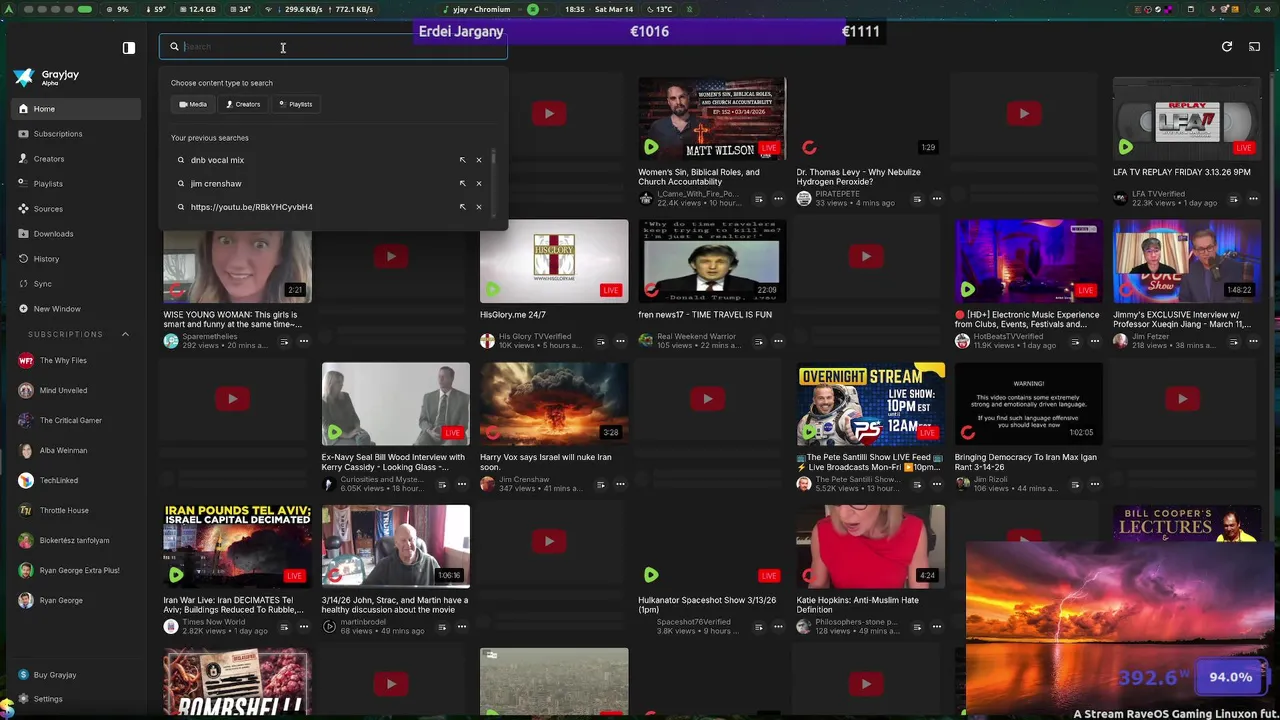Click the refresh icon at top right
This screenshot has height=720, width=1280.
1227,47
